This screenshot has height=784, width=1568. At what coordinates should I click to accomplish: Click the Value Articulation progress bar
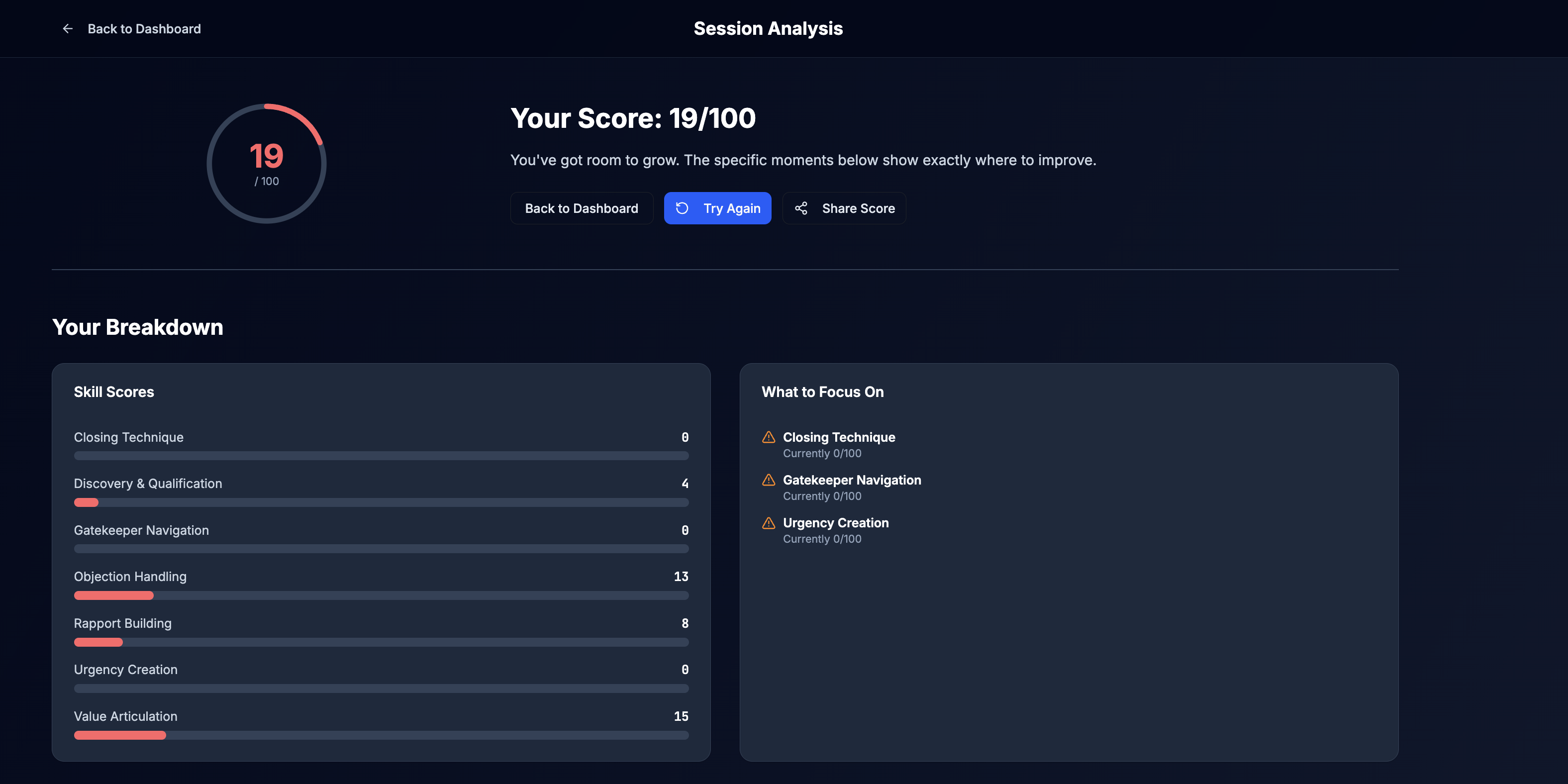coord(381,735)
